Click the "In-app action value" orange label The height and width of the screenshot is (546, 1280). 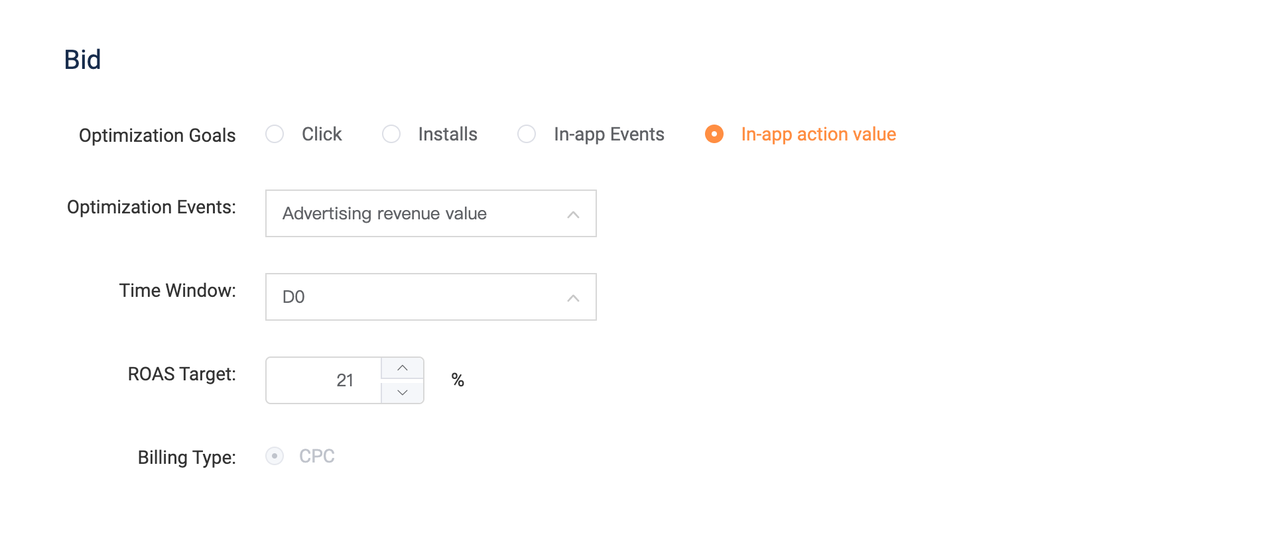pyautogui.click(x=818, y=134)
